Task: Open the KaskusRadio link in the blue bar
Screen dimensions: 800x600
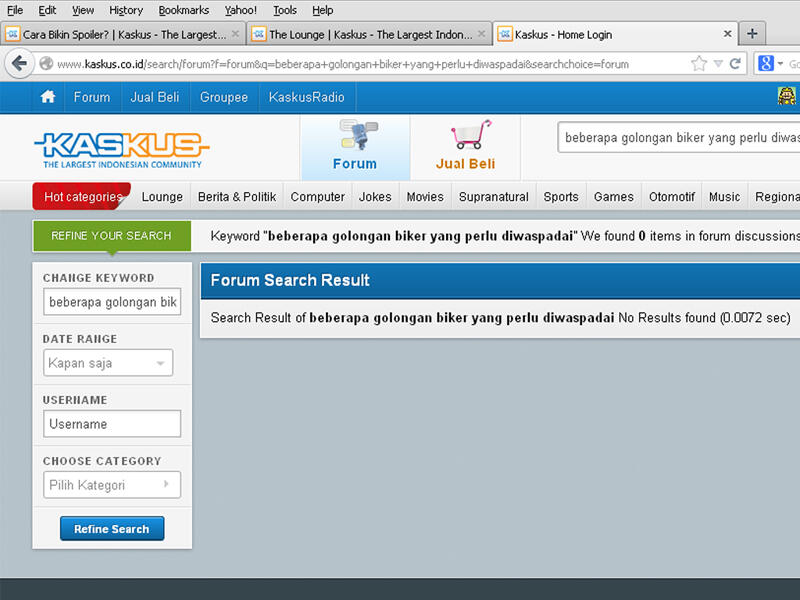Action: pos(306,97)
